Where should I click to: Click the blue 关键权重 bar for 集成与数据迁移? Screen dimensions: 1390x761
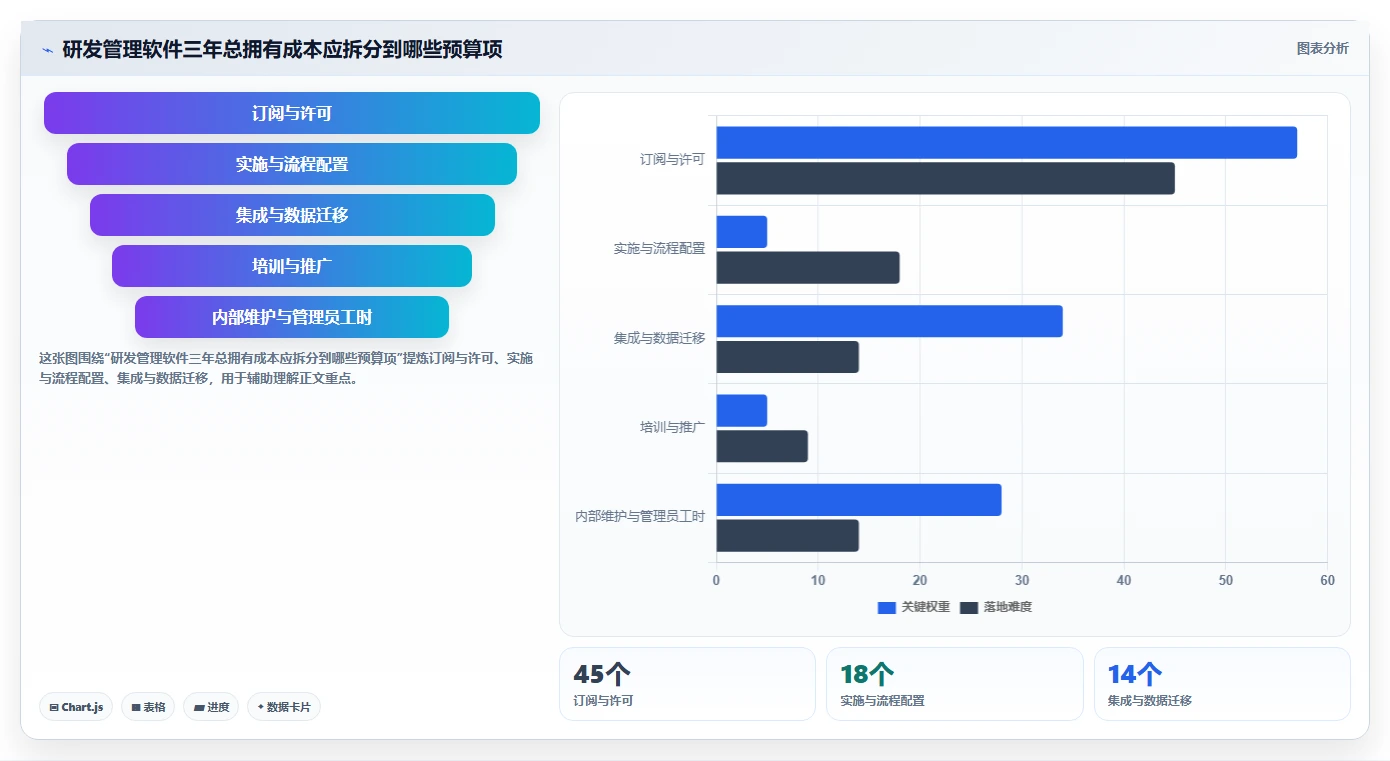[889, 321]
